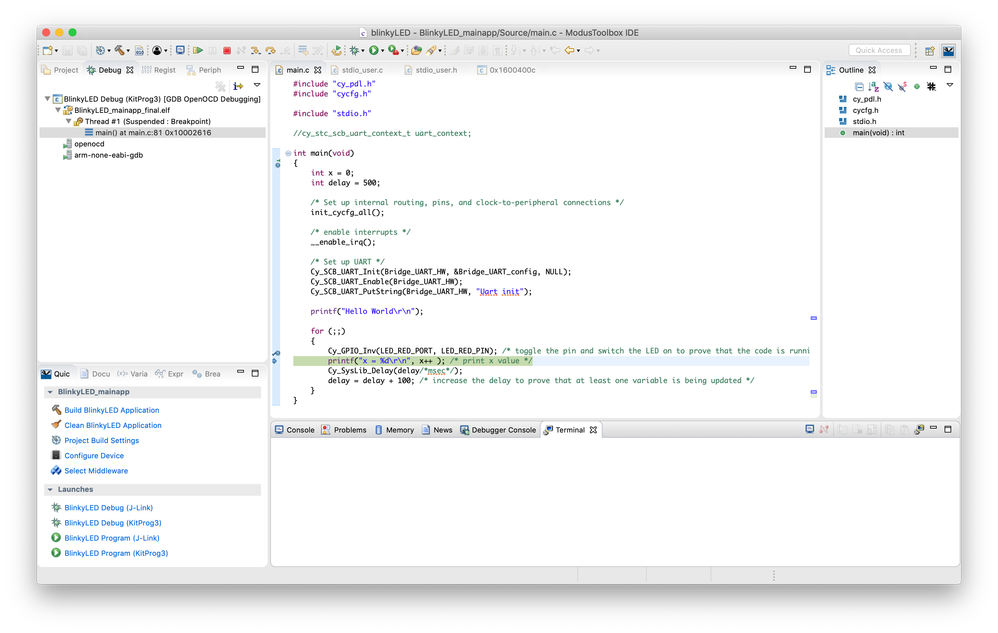Resume program execution with the green Resume icon
The height and width of the screenshot is (633, 998).
click(x=198, y=50)
